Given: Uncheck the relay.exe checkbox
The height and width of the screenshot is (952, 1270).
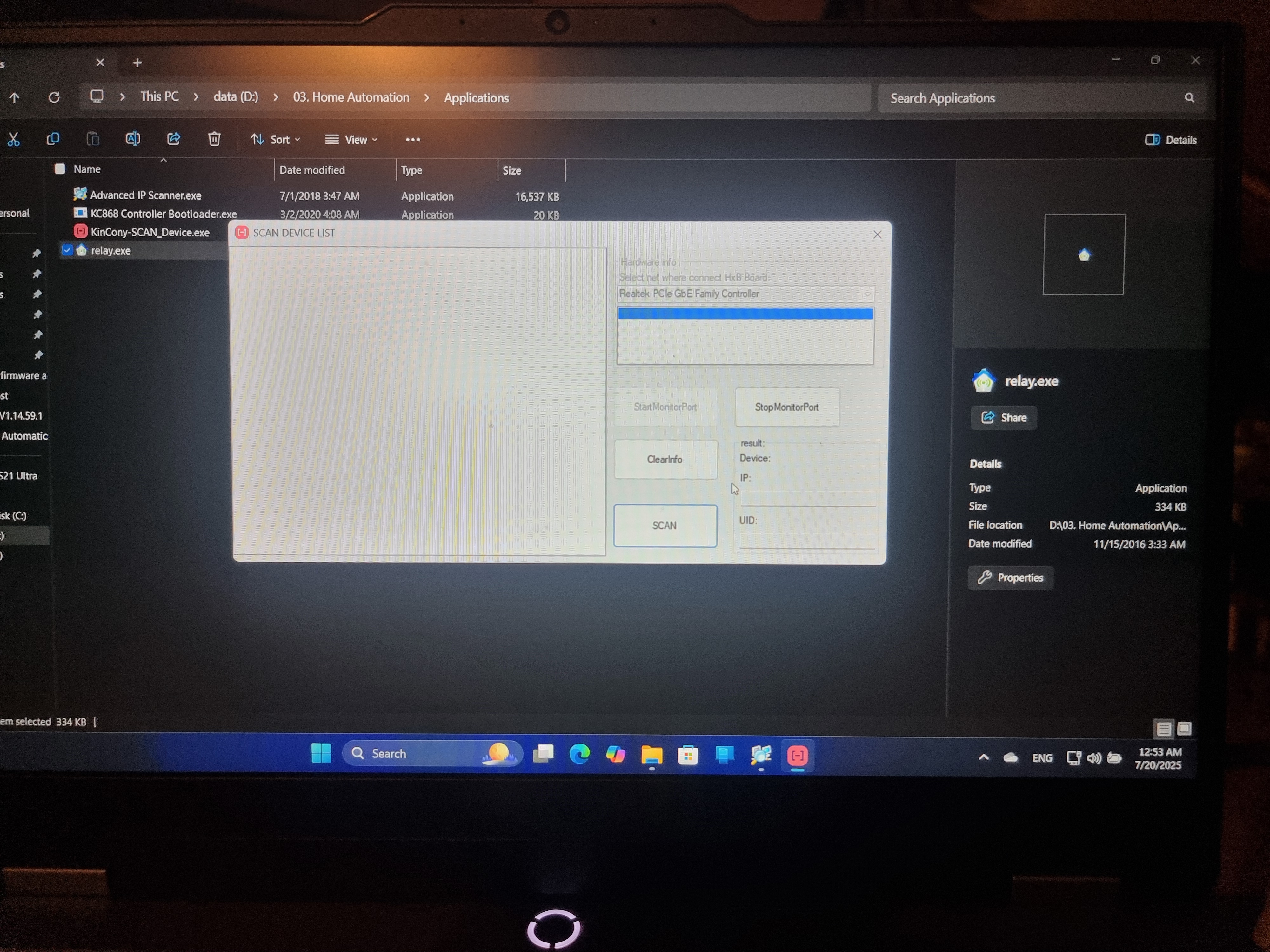Looking at the screenshot, I should (x=67, y=250).
